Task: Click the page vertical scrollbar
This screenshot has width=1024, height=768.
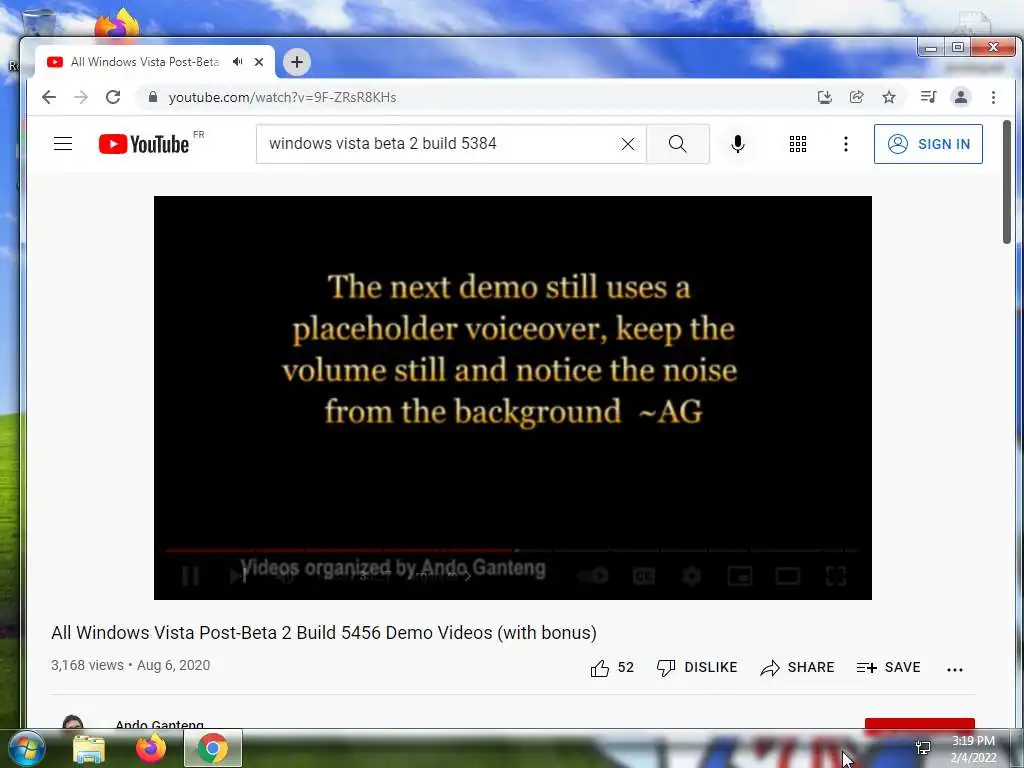Action: click(x=1007, y=183)
